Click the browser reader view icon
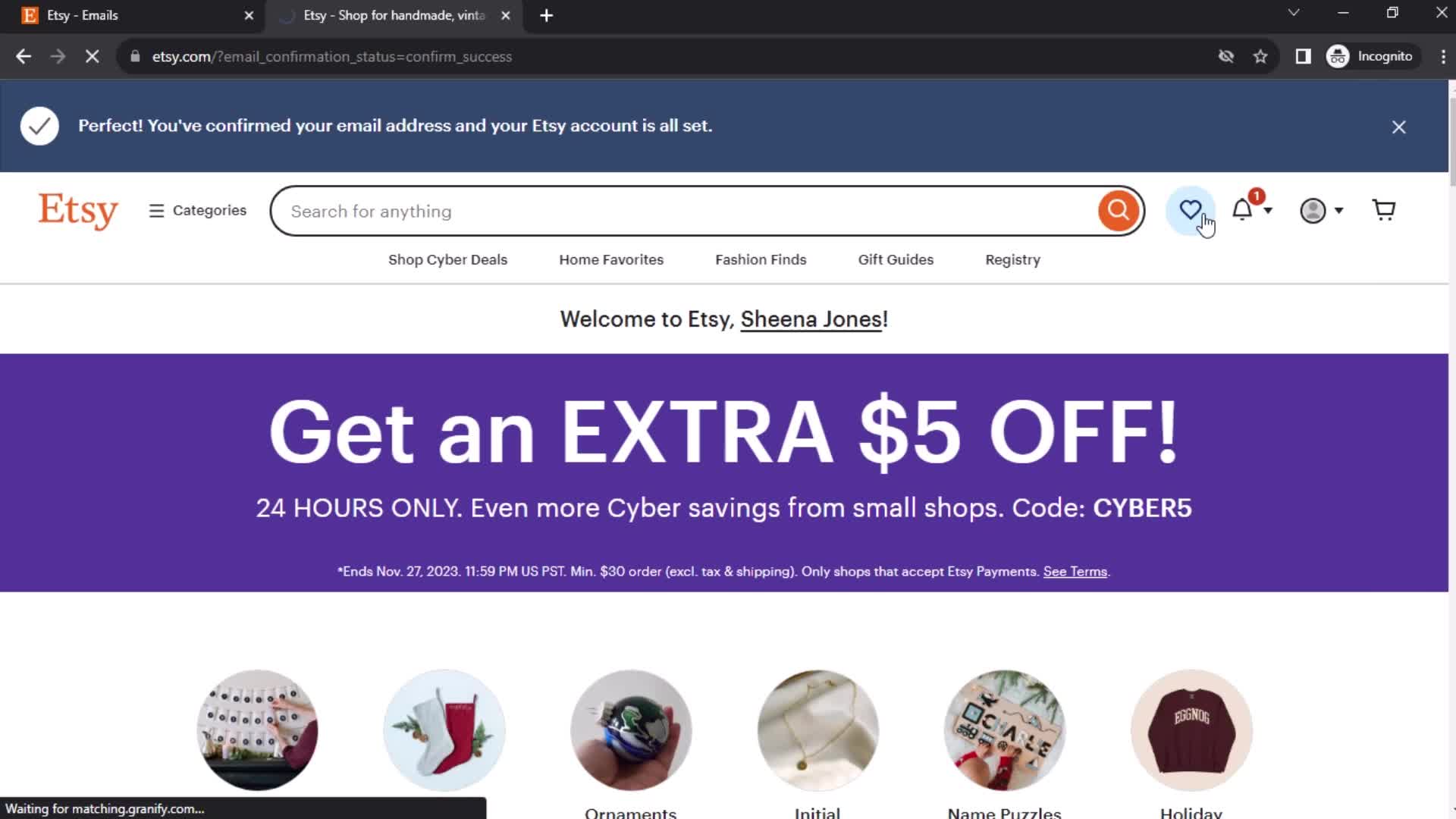This screenshot has height=819, width=1456. 1303,56
